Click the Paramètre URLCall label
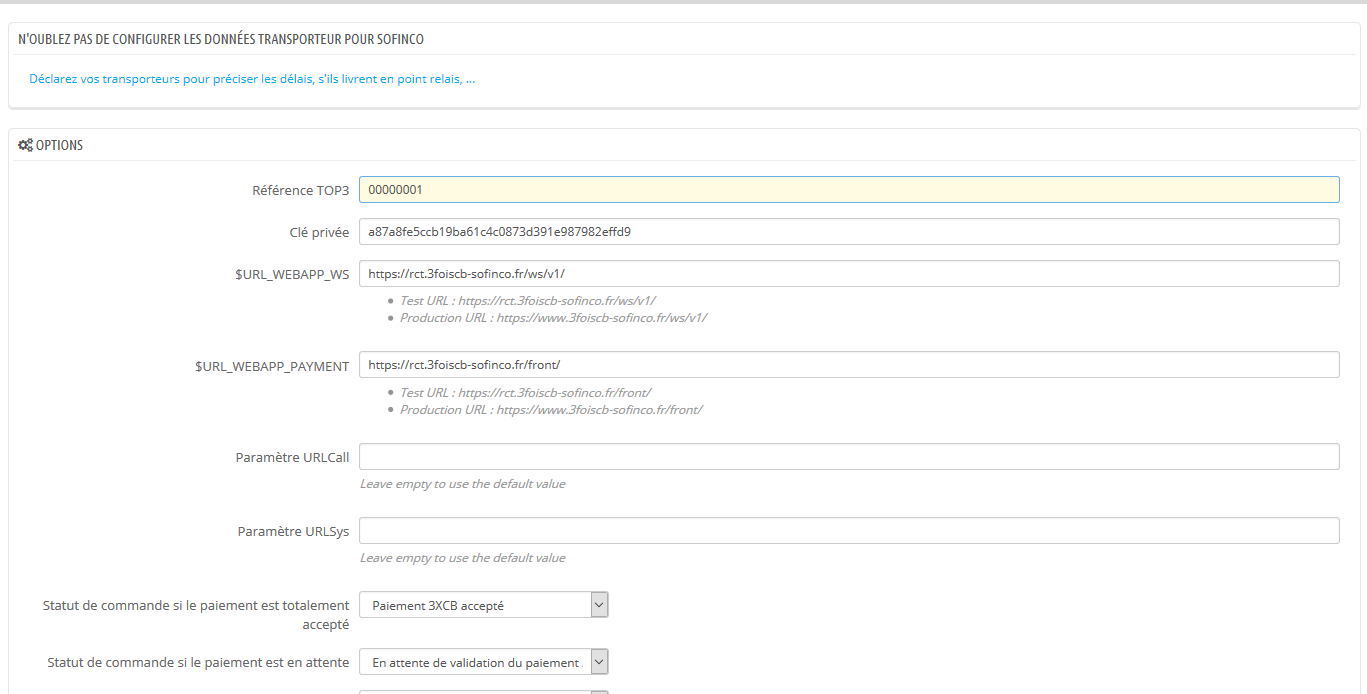1367x694 pixels. click(292, 457)
